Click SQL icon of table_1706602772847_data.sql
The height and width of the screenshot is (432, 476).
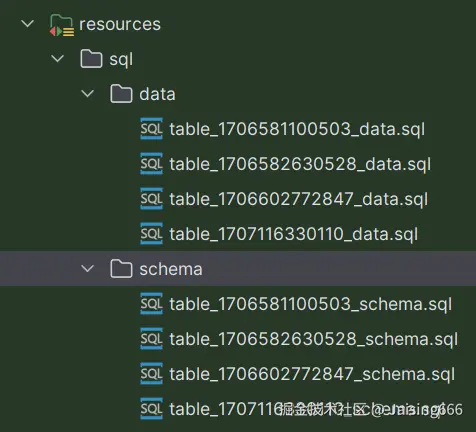[x=152, y=199]
